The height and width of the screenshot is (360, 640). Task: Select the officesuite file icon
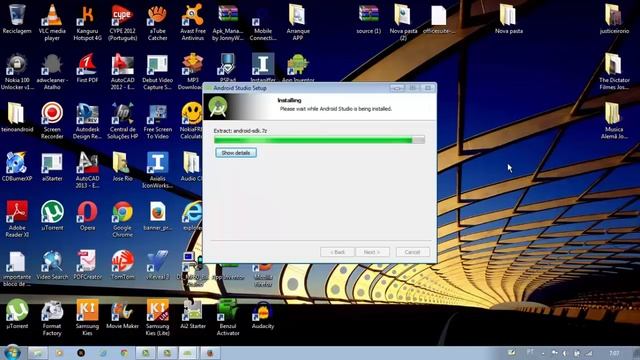[x=439, y=19]
